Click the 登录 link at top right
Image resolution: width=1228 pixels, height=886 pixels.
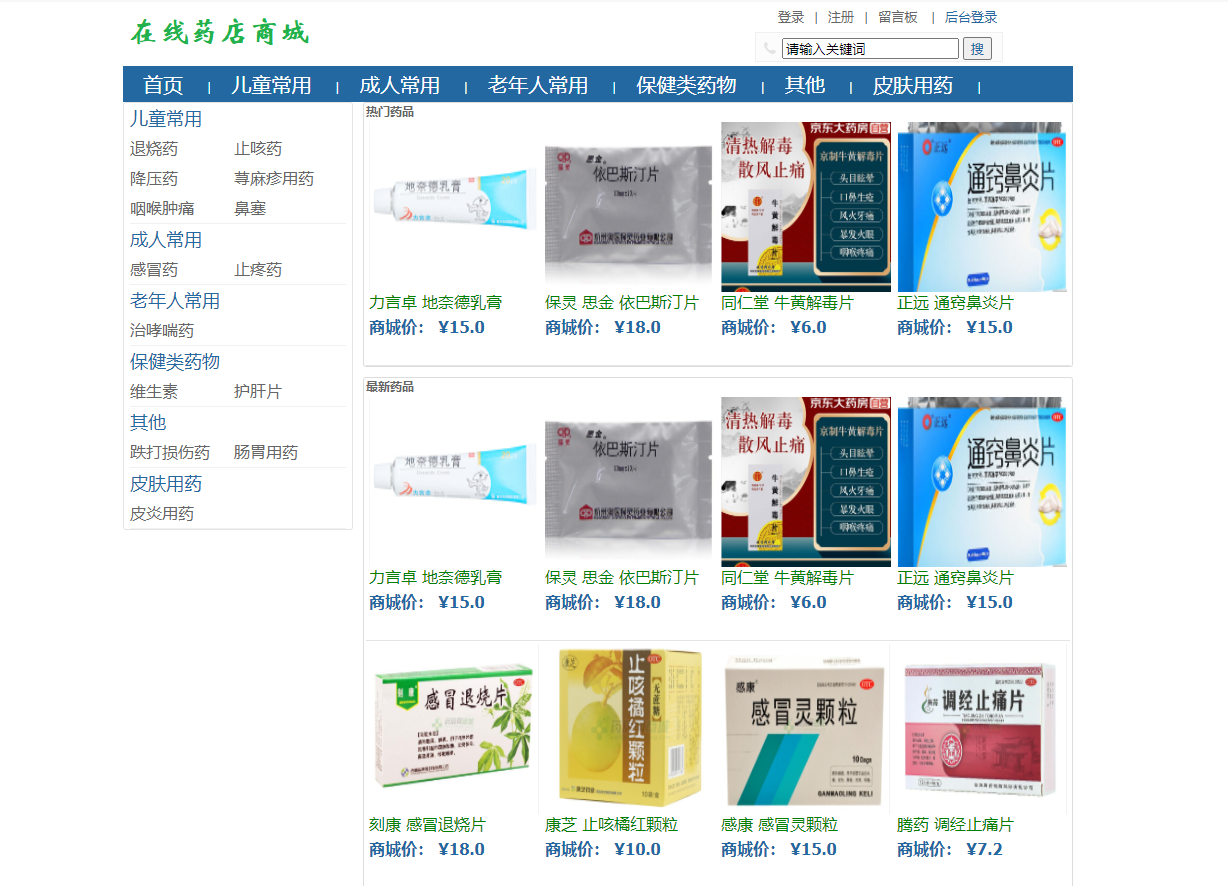pyautogui.click(x=789, y=17)
